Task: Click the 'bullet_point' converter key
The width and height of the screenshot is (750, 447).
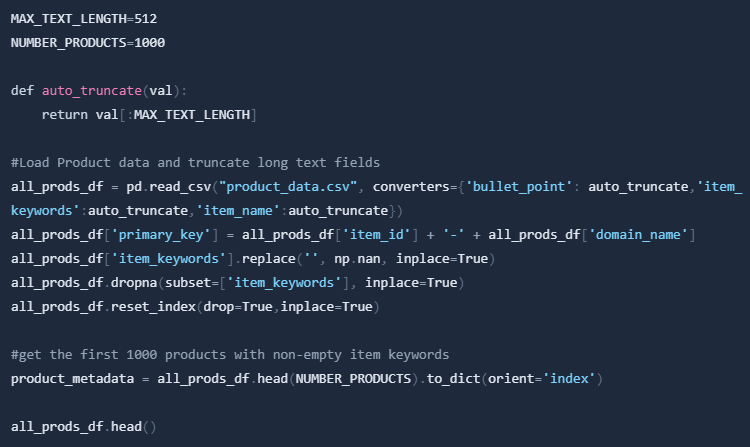Action: pyautogui.click(x=519, y=186)
